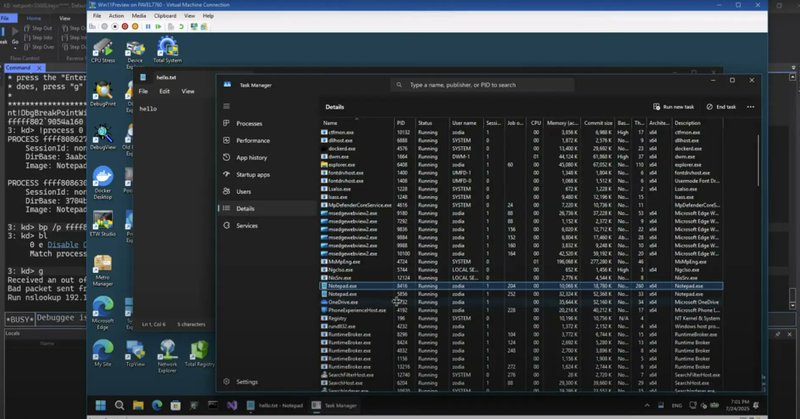800x419 pixels.
Task: Open Task Manager Settings
Action: (x=241, y=382)
